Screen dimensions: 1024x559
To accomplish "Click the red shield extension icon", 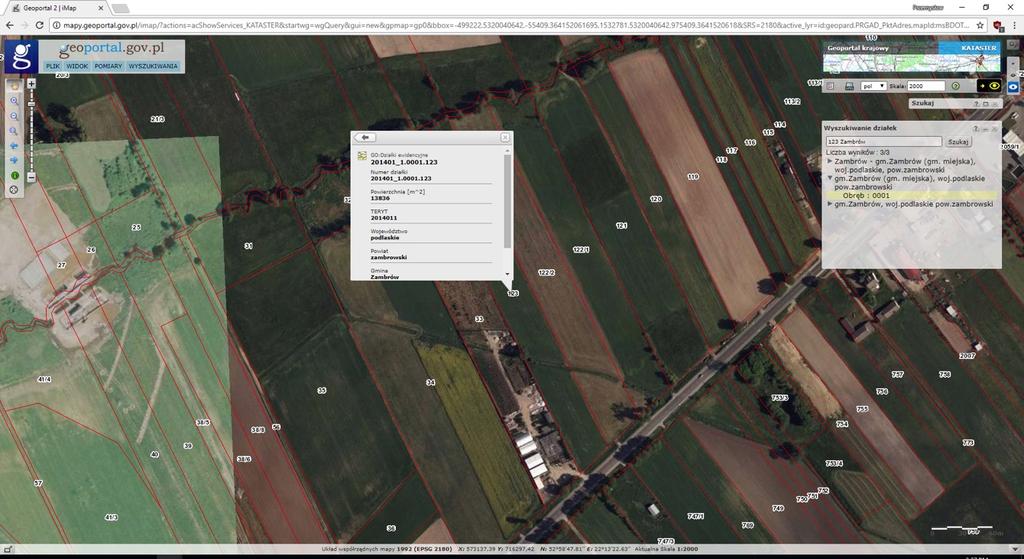I will (998, 25).
